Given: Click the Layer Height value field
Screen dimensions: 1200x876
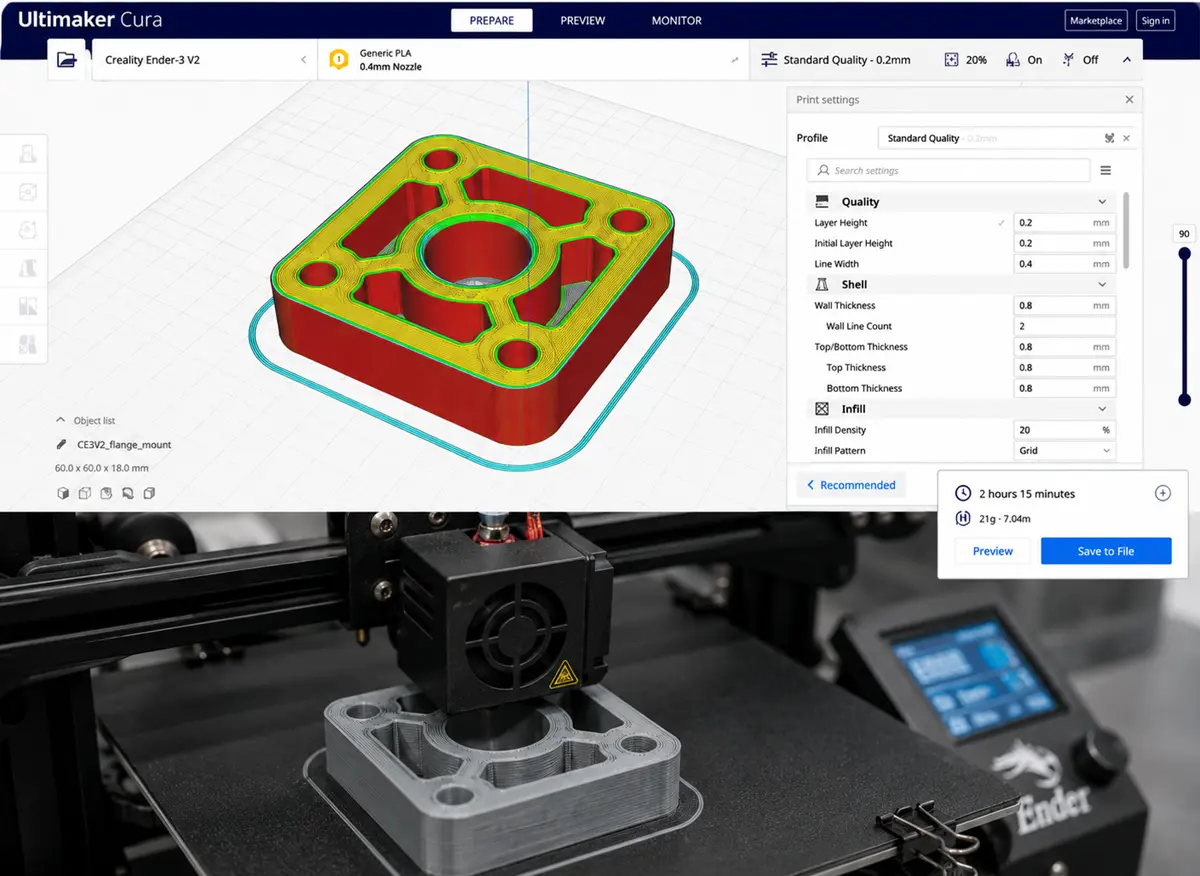Looking at the screenshot, I should tap(1064, 223).
